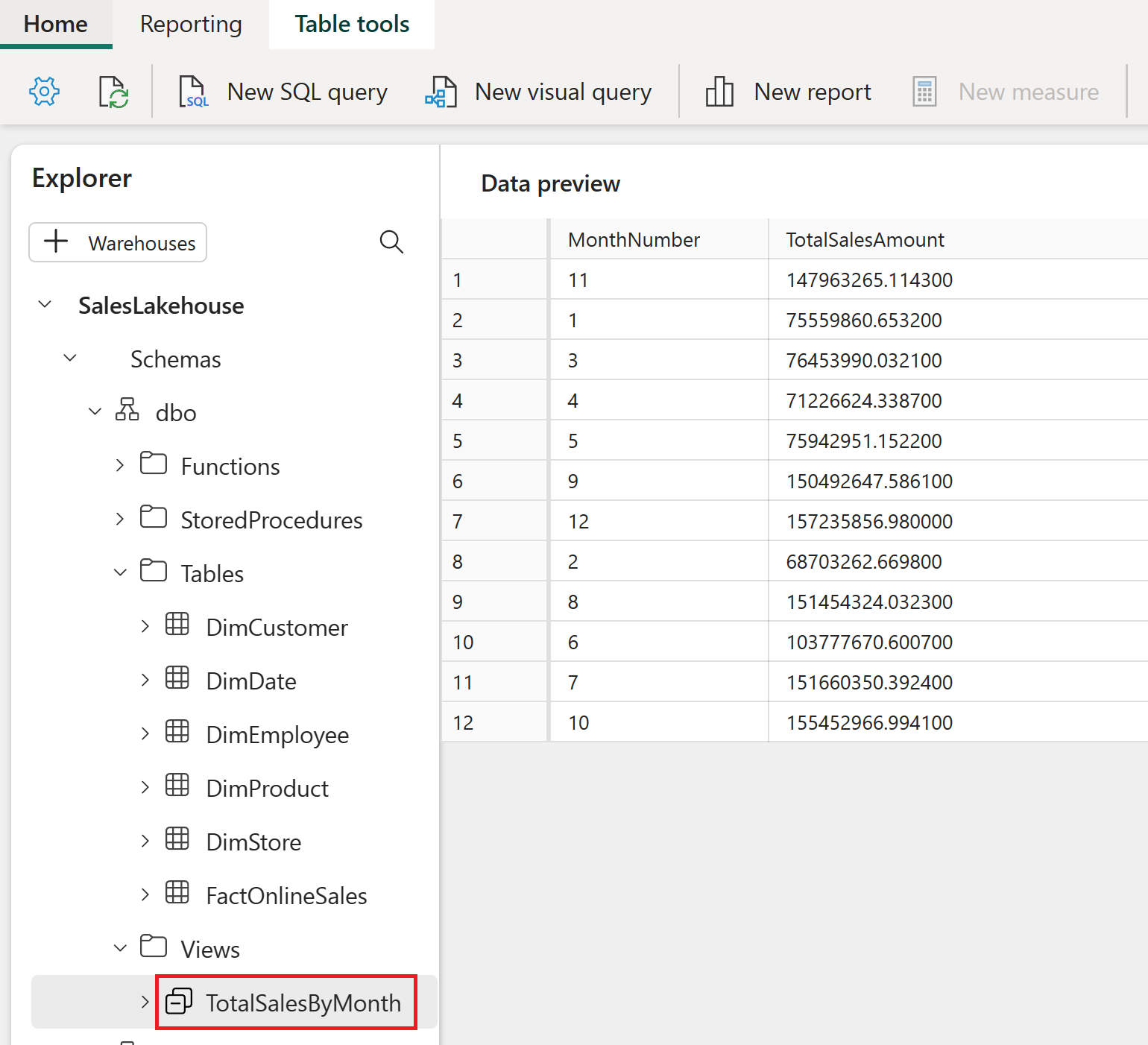
Task: Switch to the Table tools tab
Action: (352, 24)
